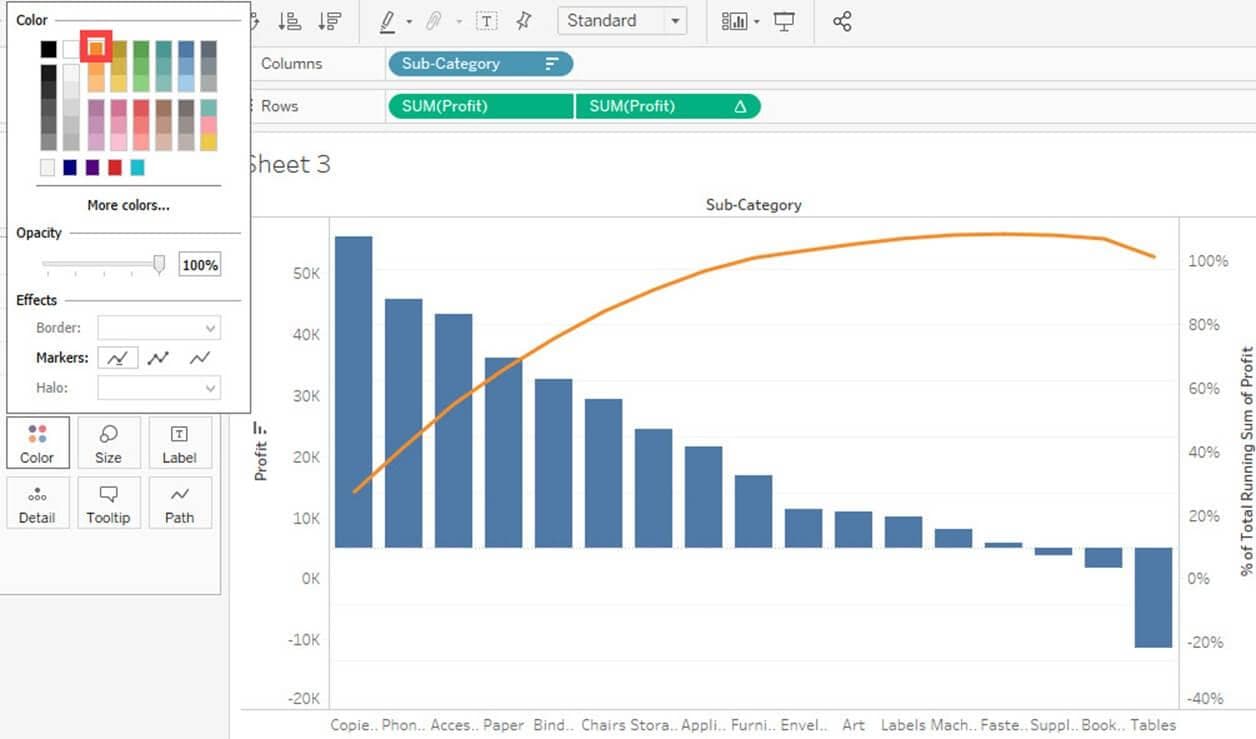1256x739 pixels.
Task: Click the second SUM(Profit) pill on Rows
Action: pos(668,105)
